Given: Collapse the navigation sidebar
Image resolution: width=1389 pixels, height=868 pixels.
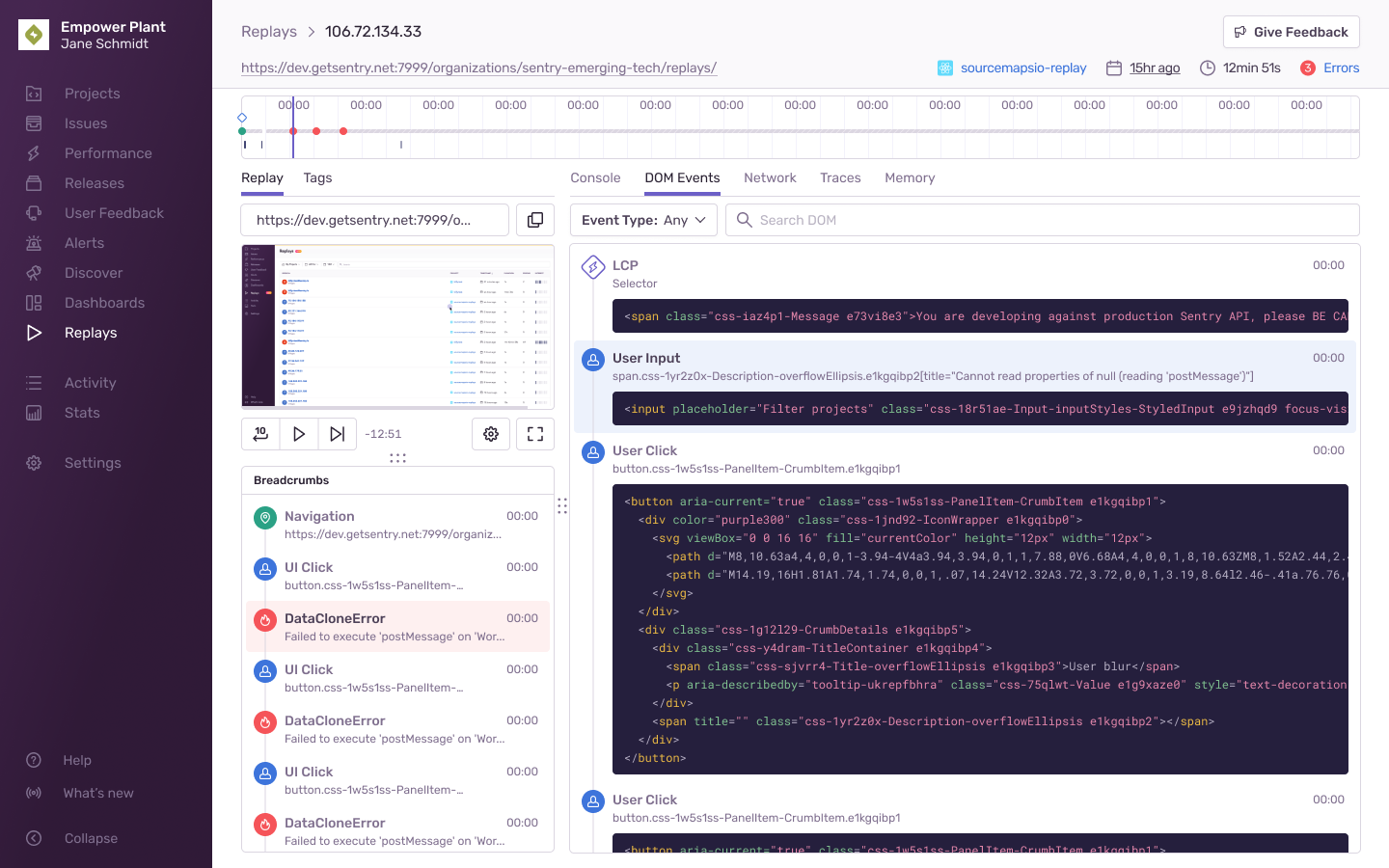Looking at the screenshot, I should tap(91, 837).
